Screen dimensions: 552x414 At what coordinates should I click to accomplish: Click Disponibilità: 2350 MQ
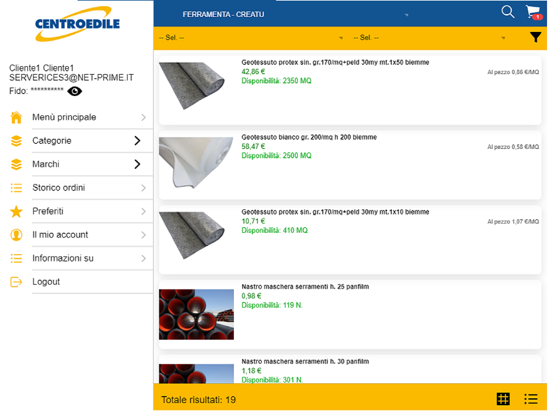click(x=276, y=81)
